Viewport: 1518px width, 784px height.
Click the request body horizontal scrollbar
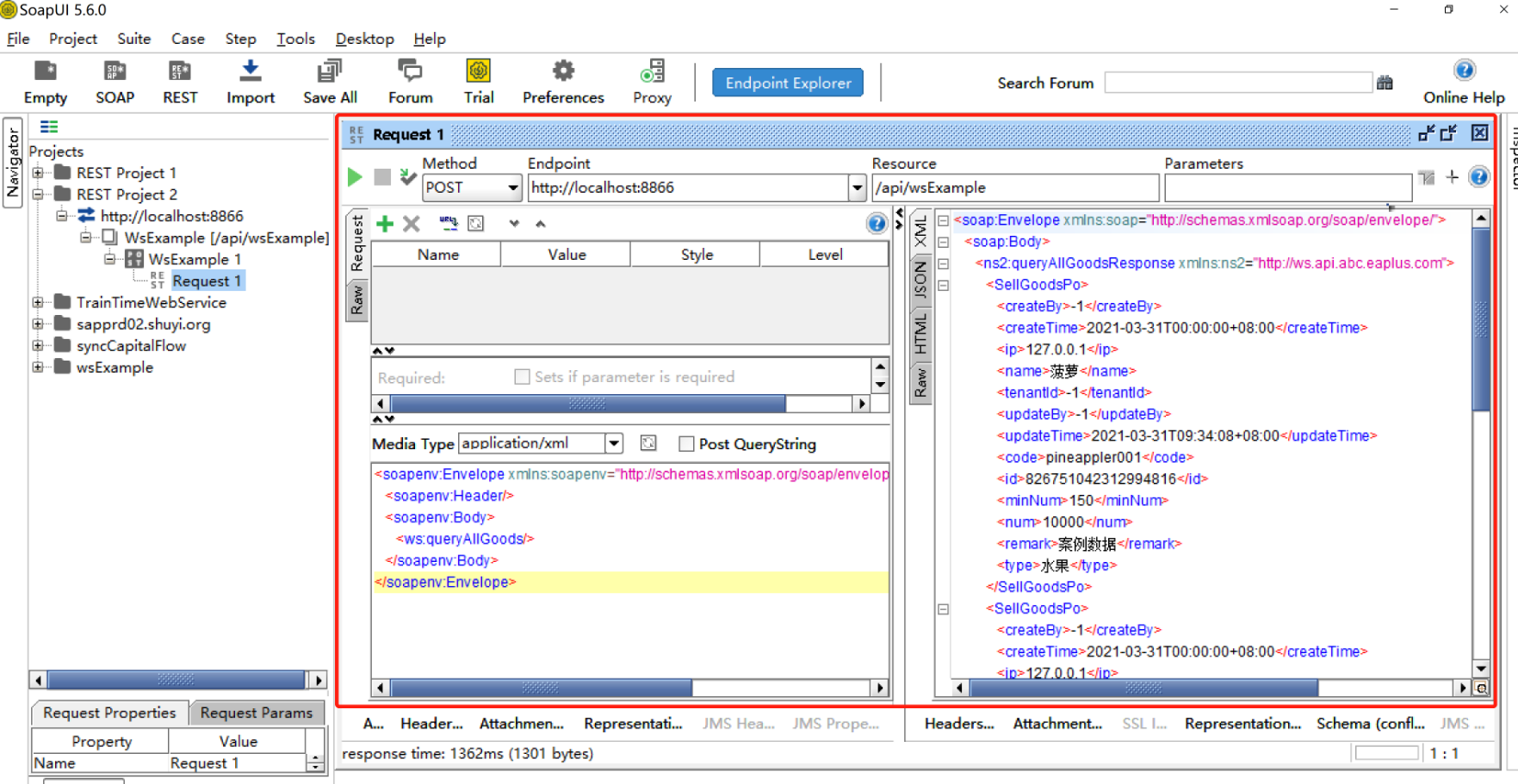pos(541,688)
